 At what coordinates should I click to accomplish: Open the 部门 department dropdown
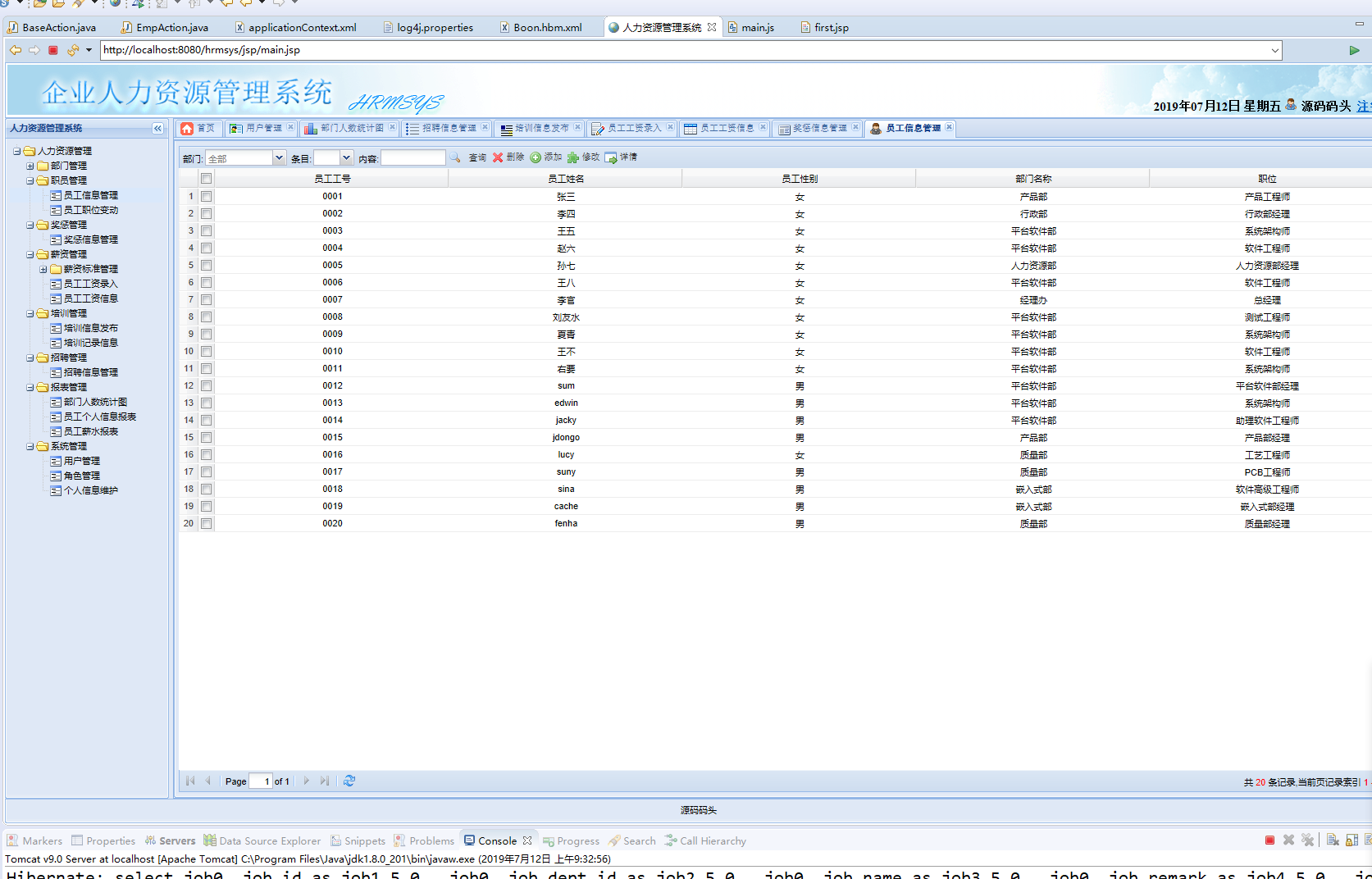pos(279,158)
